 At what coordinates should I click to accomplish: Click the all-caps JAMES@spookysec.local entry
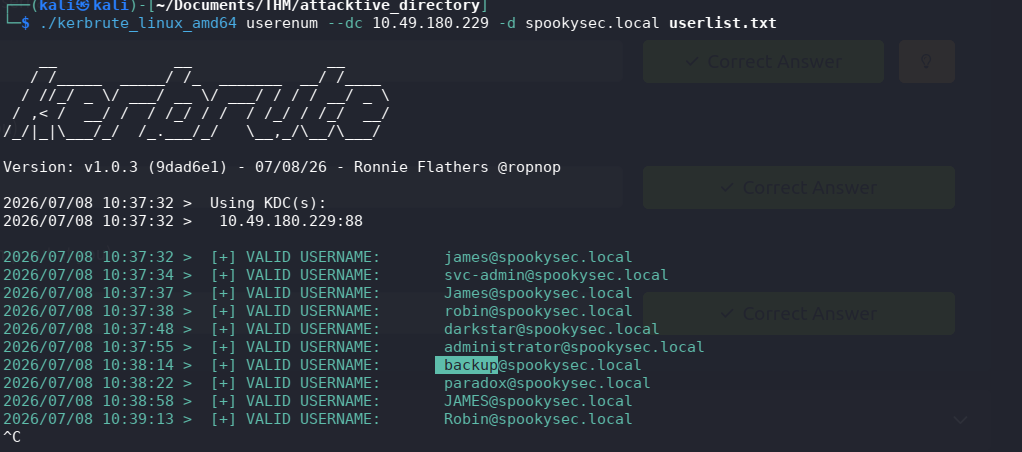point(538,401)
